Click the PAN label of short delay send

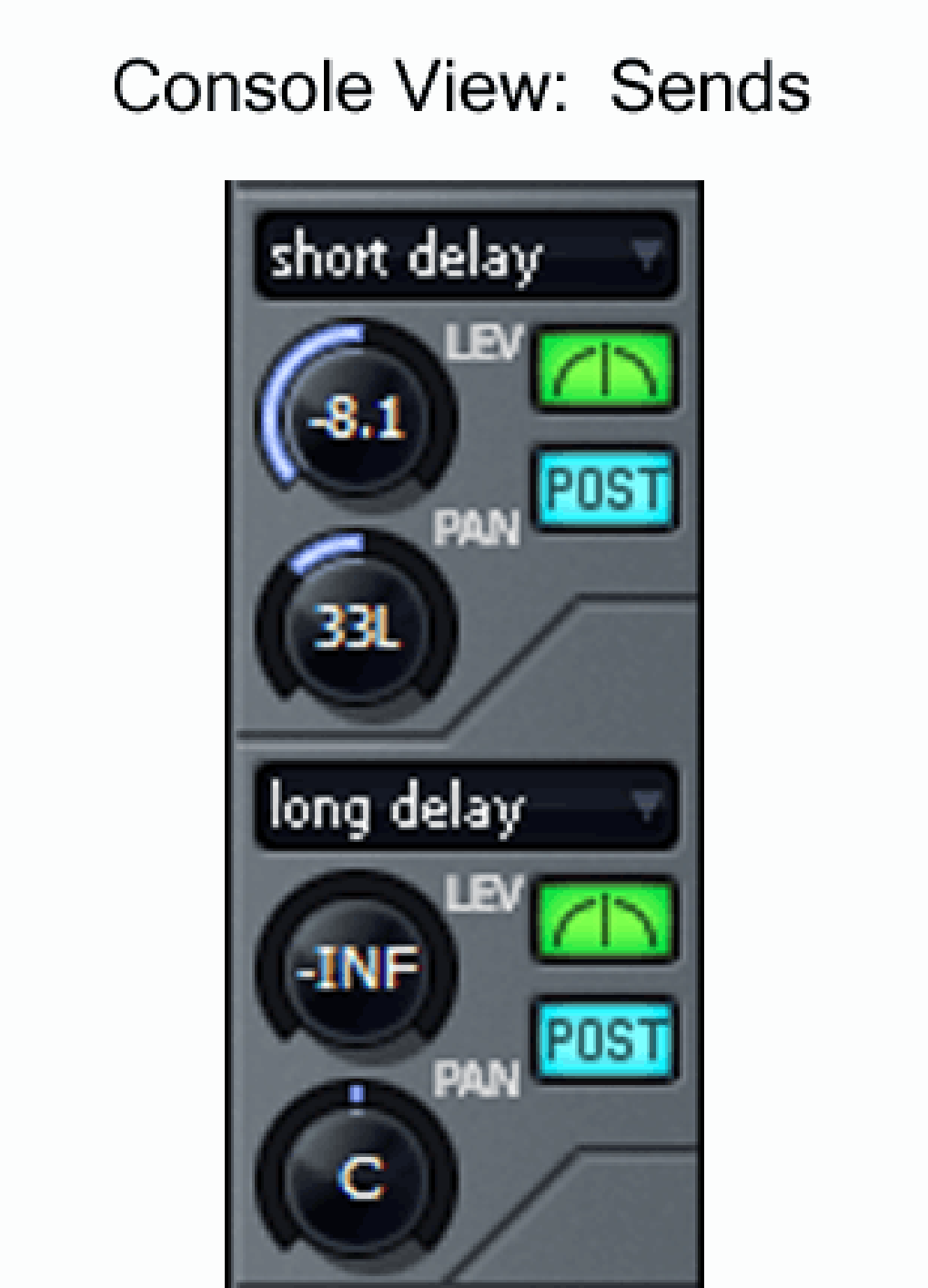(476, 529)
